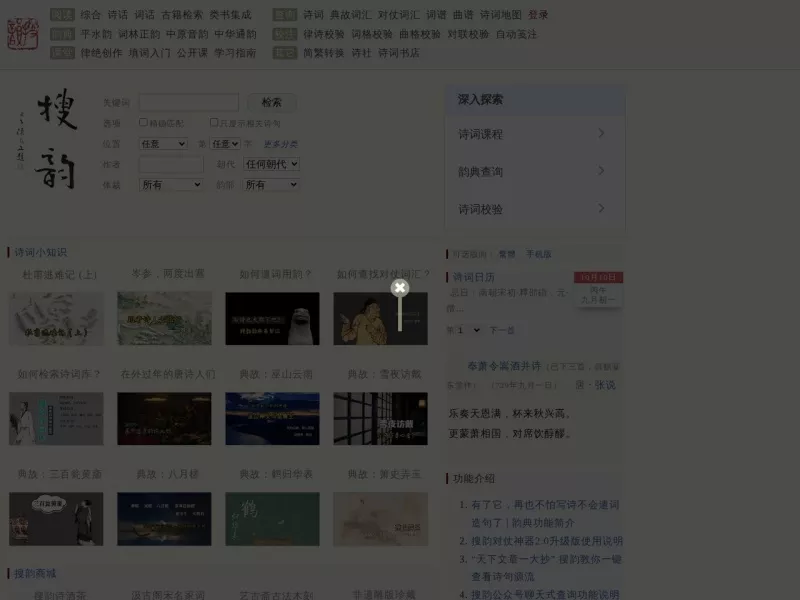Image resolution: width=800 pixels, height=600 pixels.
Task: Open the 词林正韵 menu item
Action: click(x=139, y=34)
